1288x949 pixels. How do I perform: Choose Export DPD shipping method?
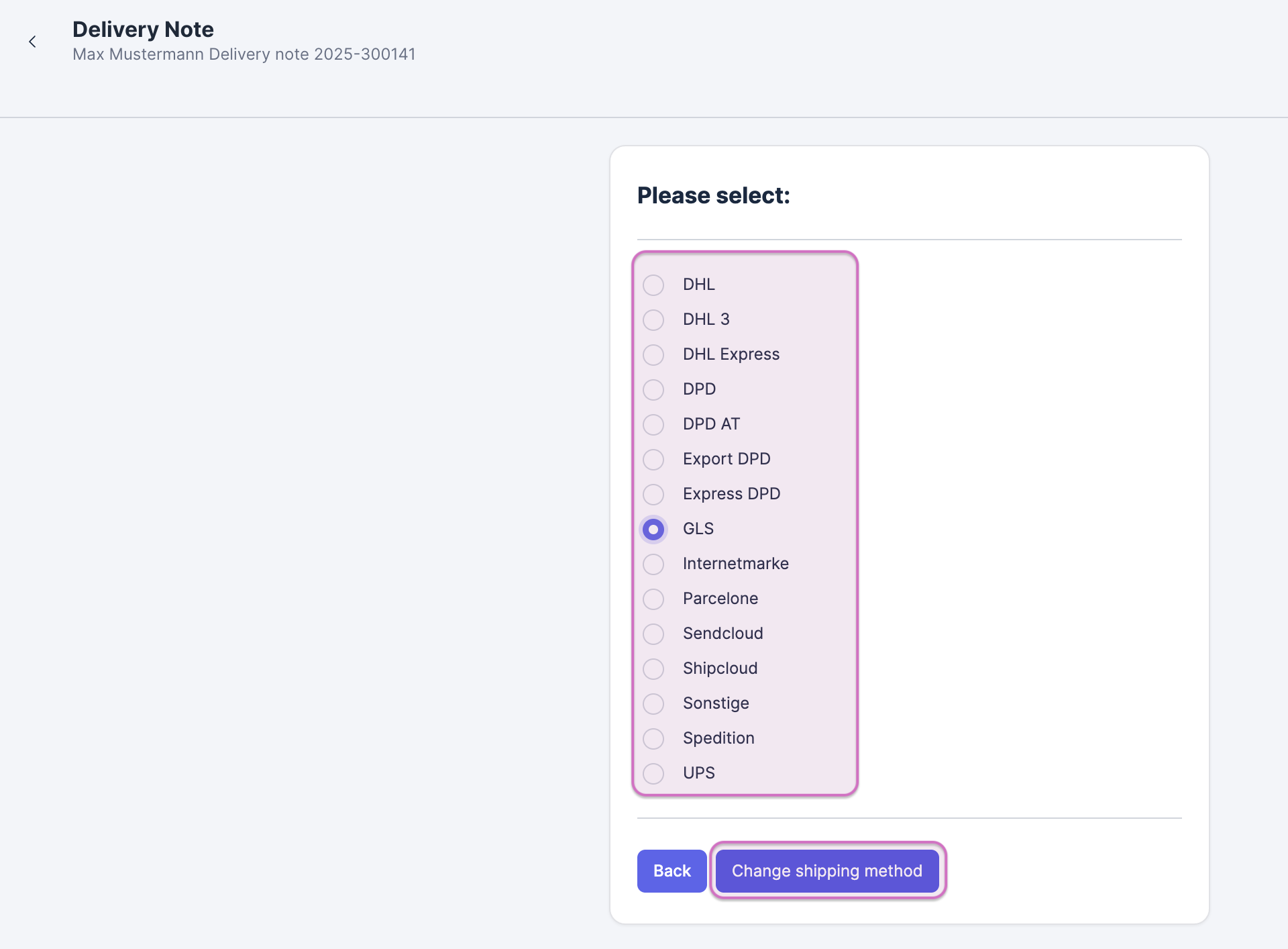click(653, 459)
